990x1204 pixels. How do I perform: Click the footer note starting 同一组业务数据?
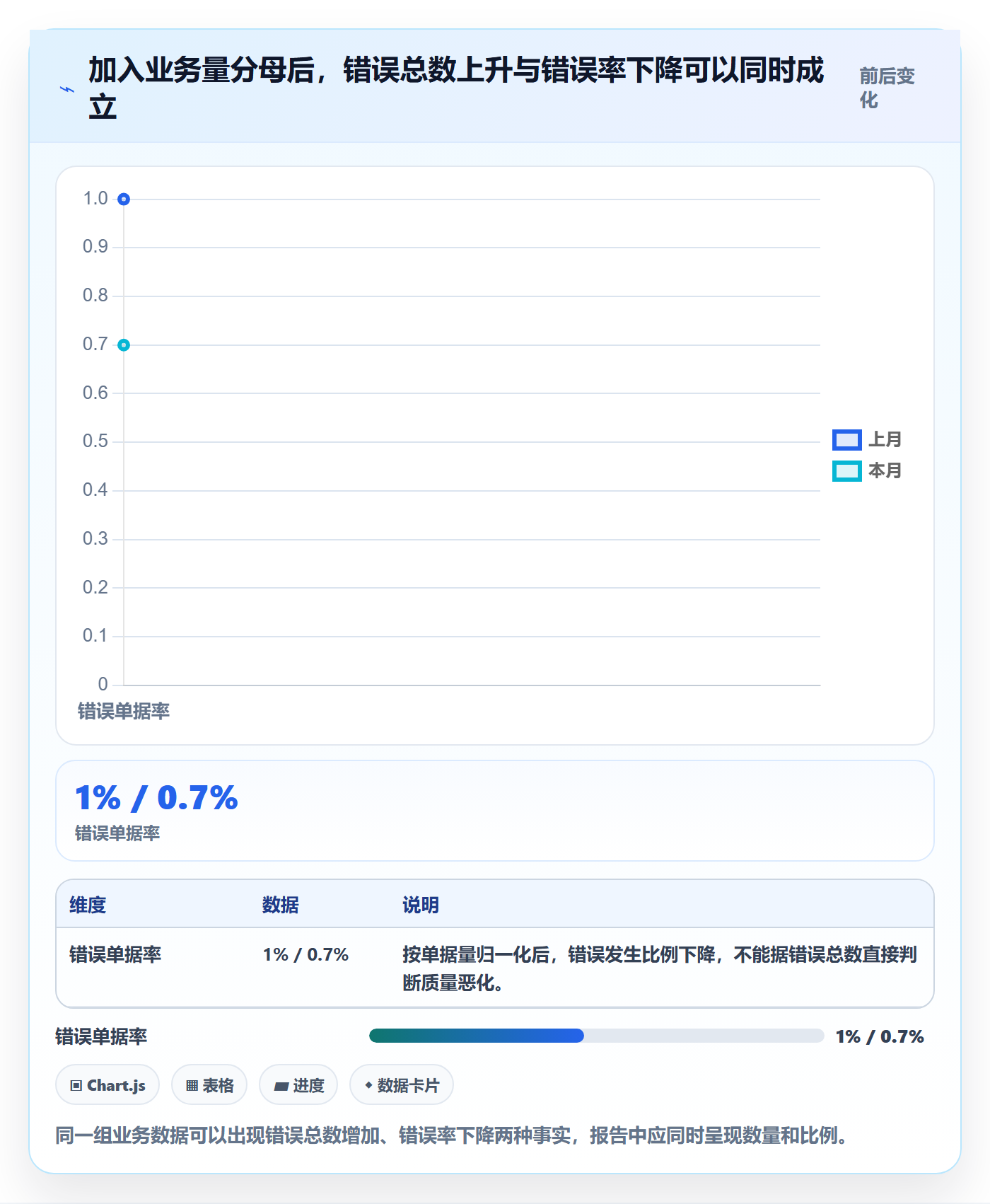tap(452, 1135)
